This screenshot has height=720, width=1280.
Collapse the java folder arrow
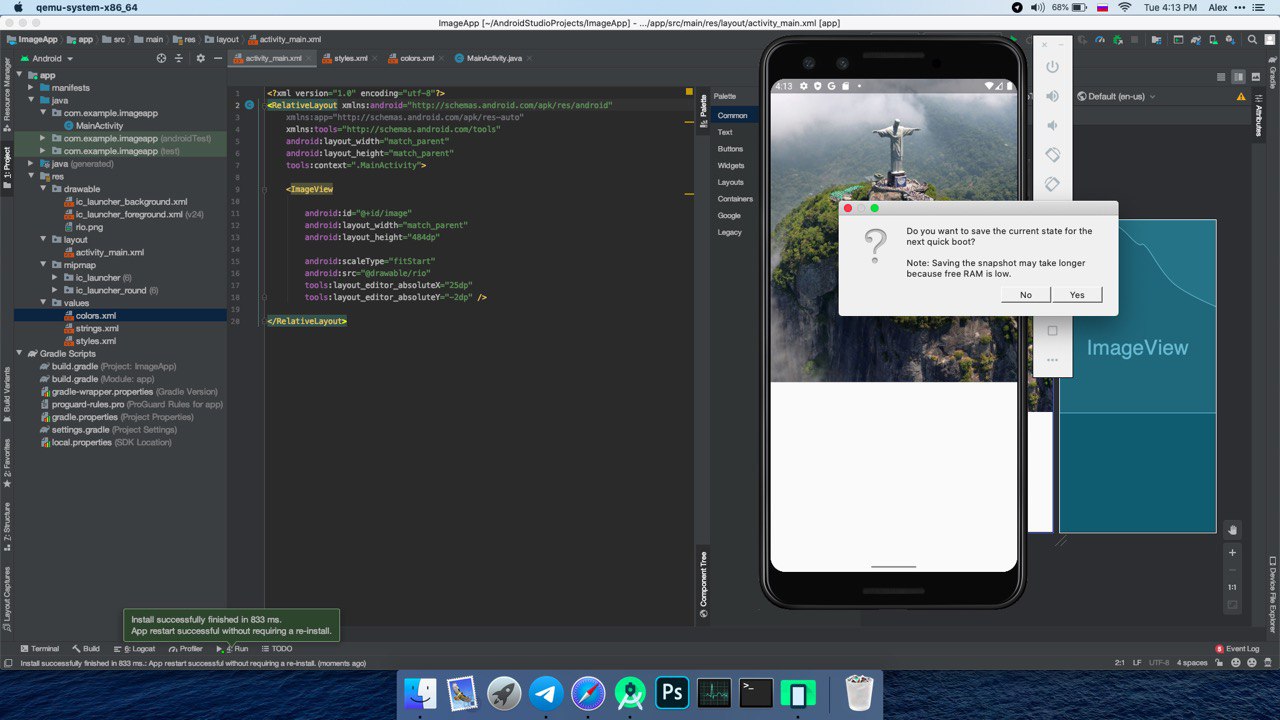[31, 100]
